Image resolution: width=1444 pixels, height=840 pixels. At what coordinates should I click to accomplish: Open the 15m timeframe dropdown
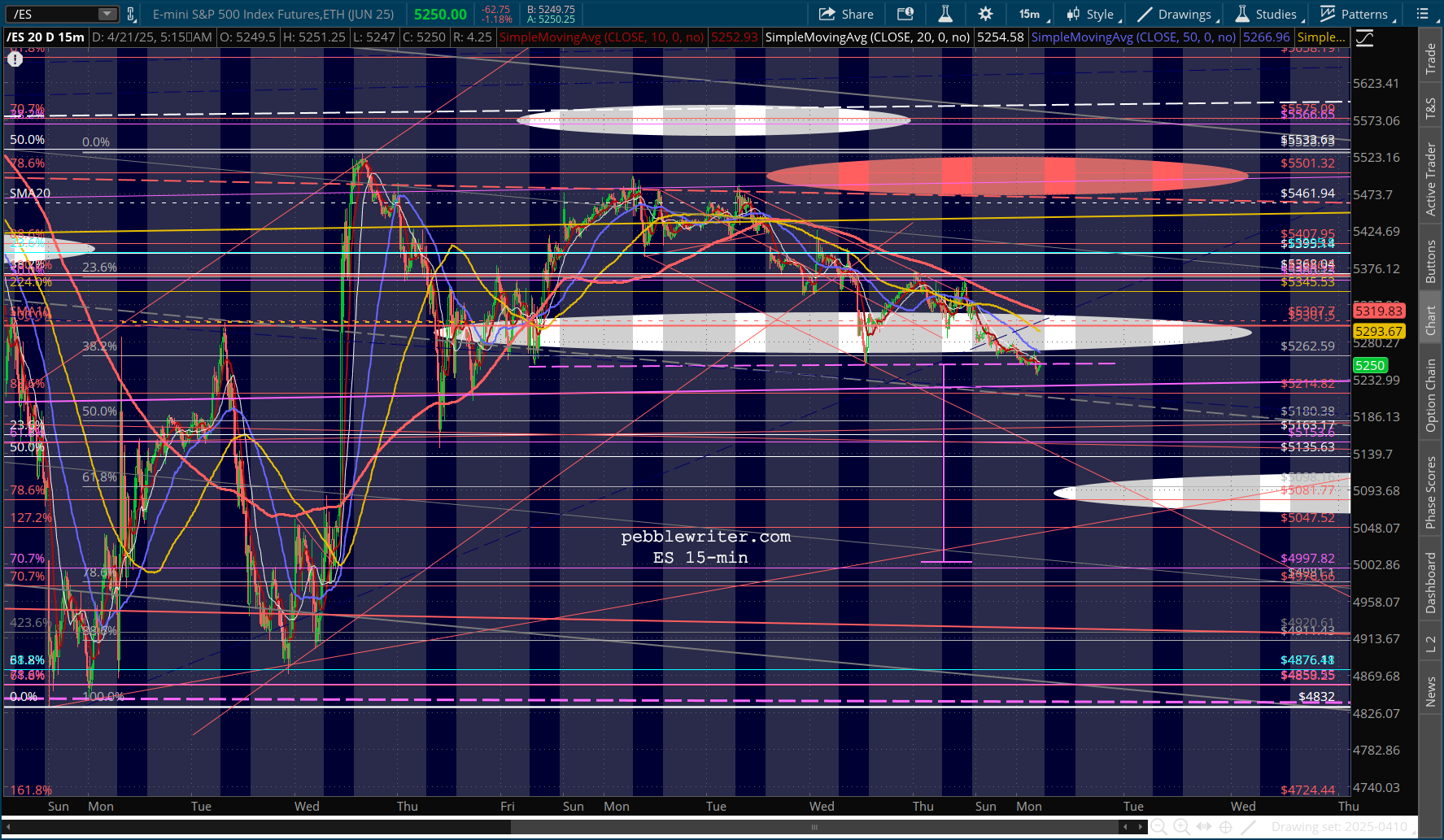[x=1033, y=14]
